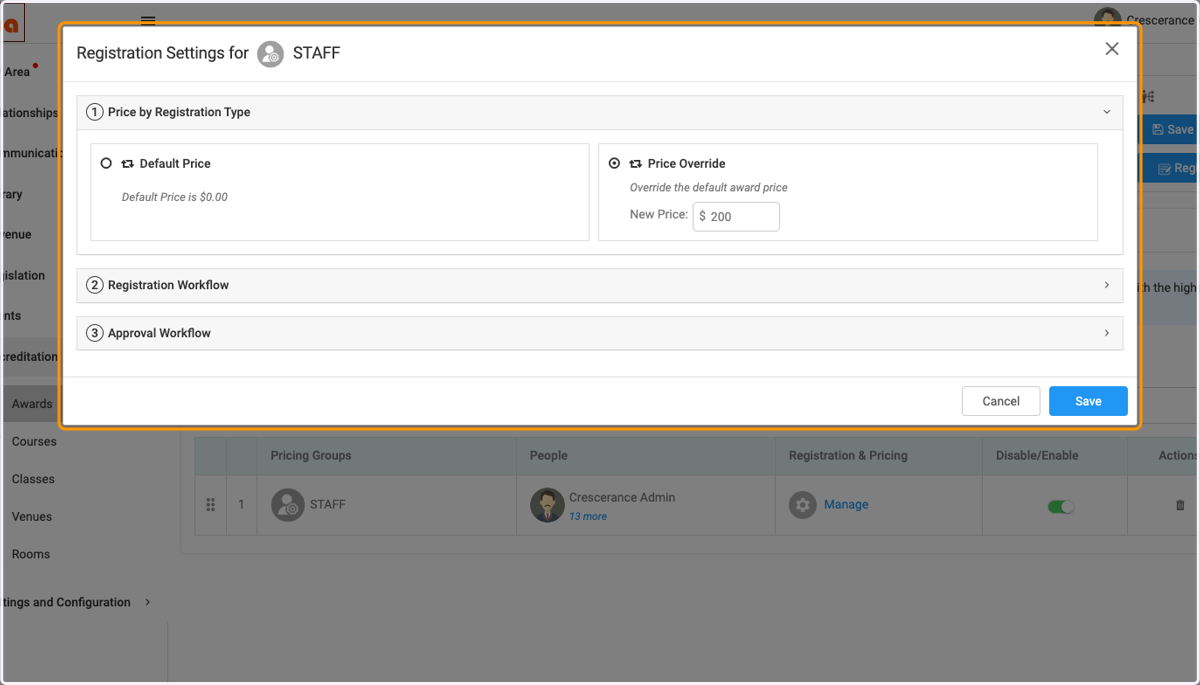Open Courses in the sidebar
1200x685 pixels.
click(34, 441)
